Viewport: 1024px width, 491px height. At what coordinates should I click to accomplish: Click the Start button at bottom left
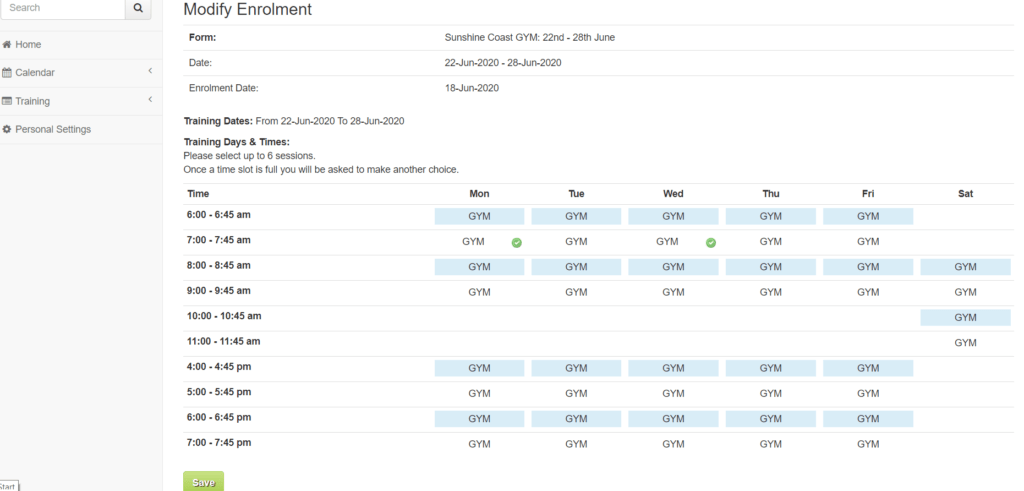[x=8, y=486]
